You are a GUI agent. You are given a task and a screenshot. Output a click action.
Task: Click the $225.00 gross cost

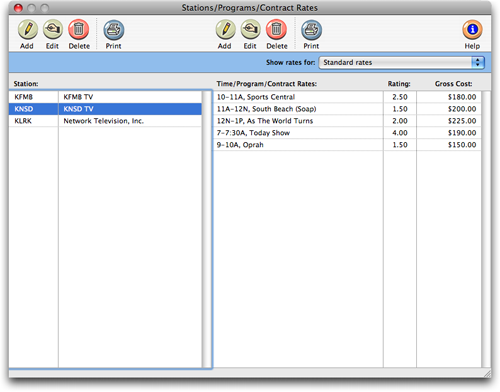(x=462, y=121)
